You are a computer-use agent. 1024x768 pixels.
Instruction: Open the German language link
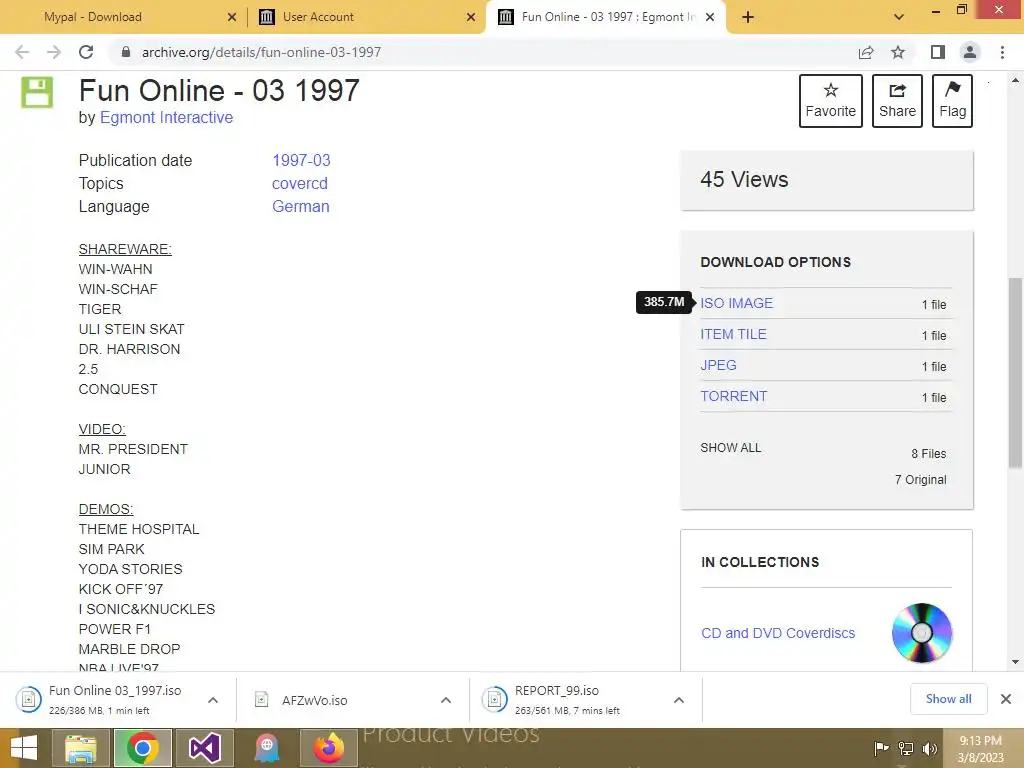click(300, 206)
